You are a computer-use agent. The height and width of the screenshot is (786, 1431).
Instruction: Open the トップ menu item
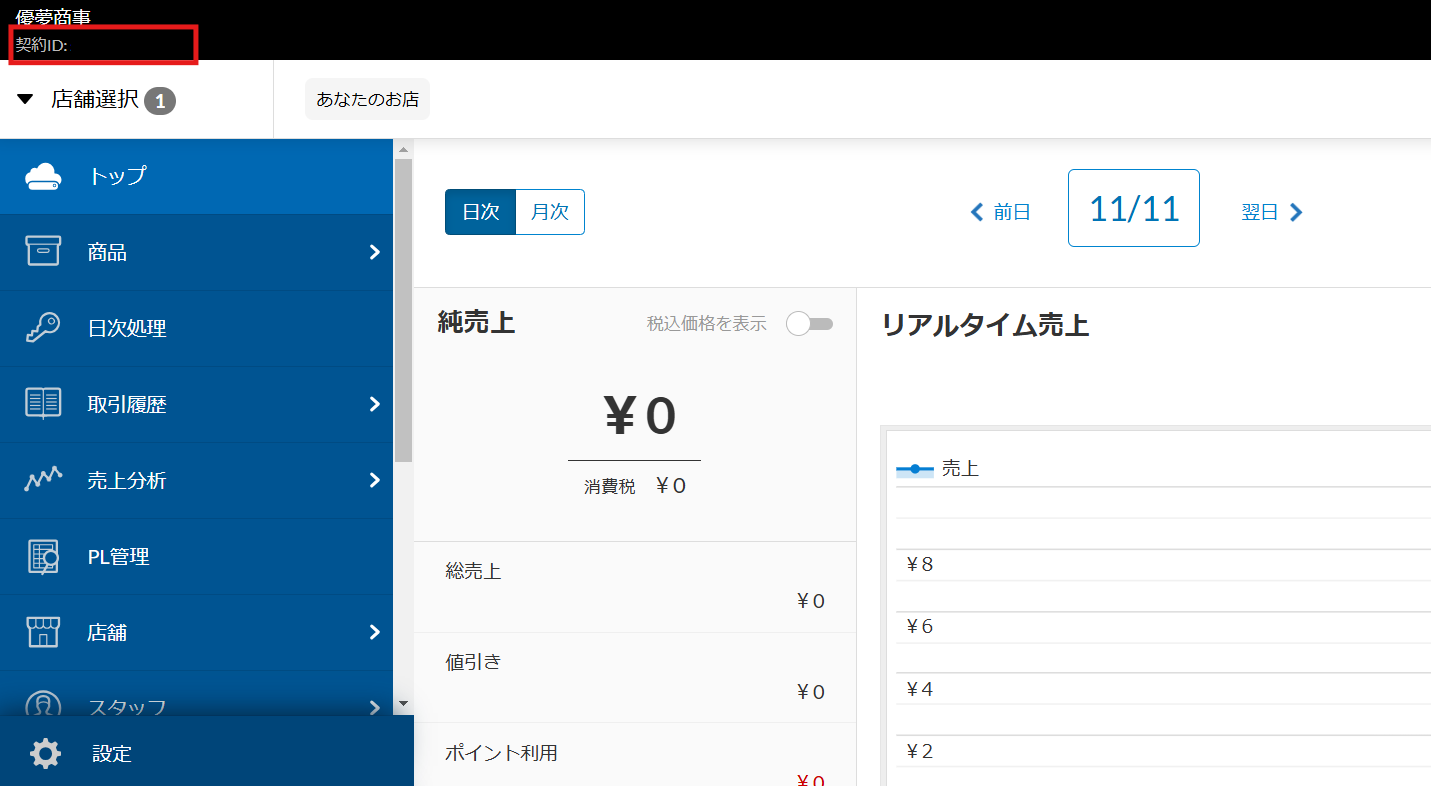pyautogui.click(x=197, y=176)
